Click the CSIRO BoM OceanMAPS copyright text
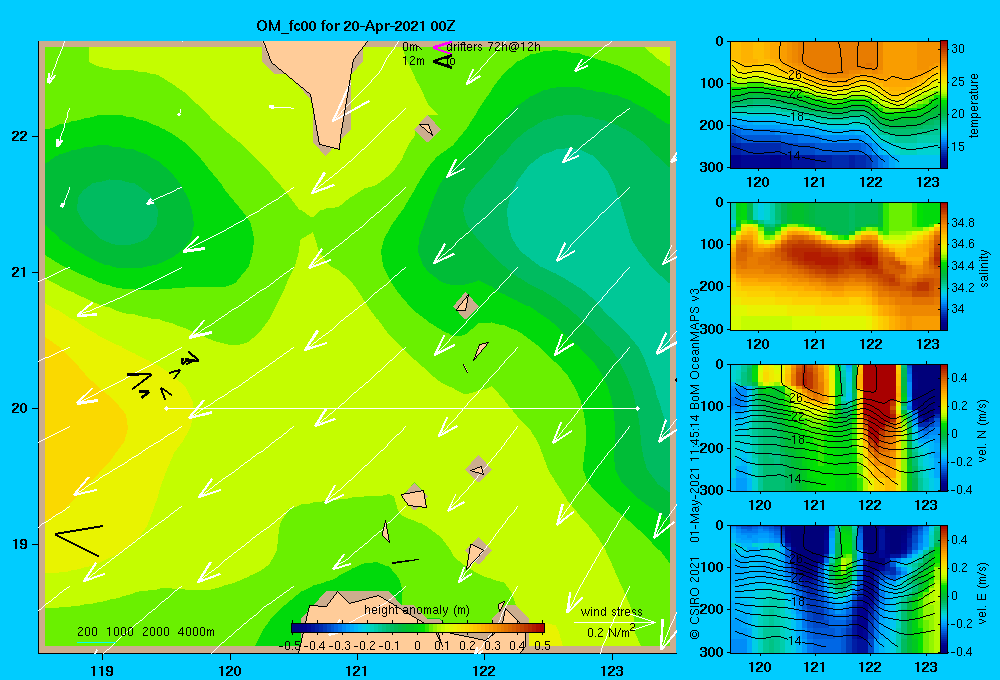Screen dimensions: 1000x680 (695, 463)
